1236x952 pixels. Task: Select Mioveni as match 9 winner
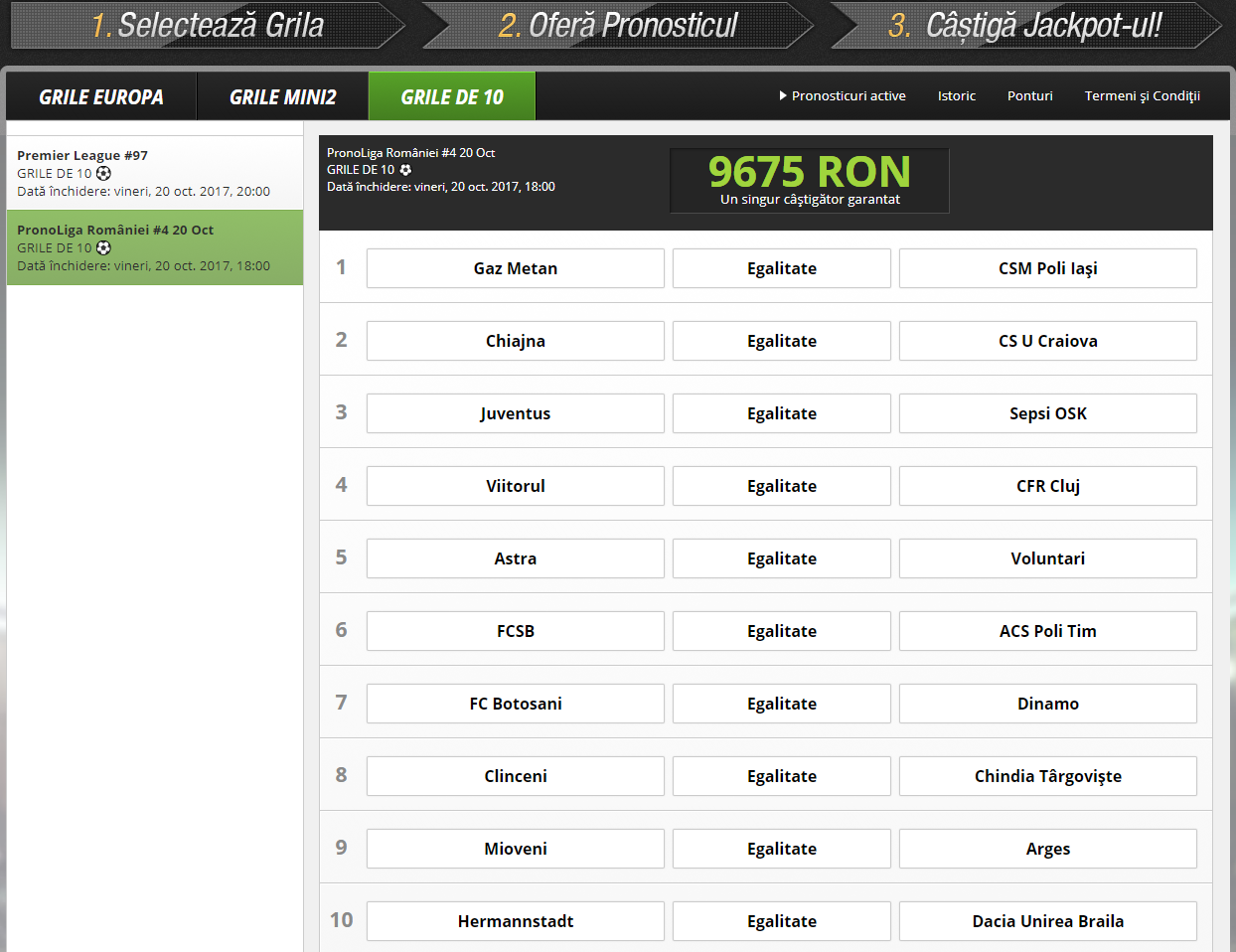pos(516,849)
